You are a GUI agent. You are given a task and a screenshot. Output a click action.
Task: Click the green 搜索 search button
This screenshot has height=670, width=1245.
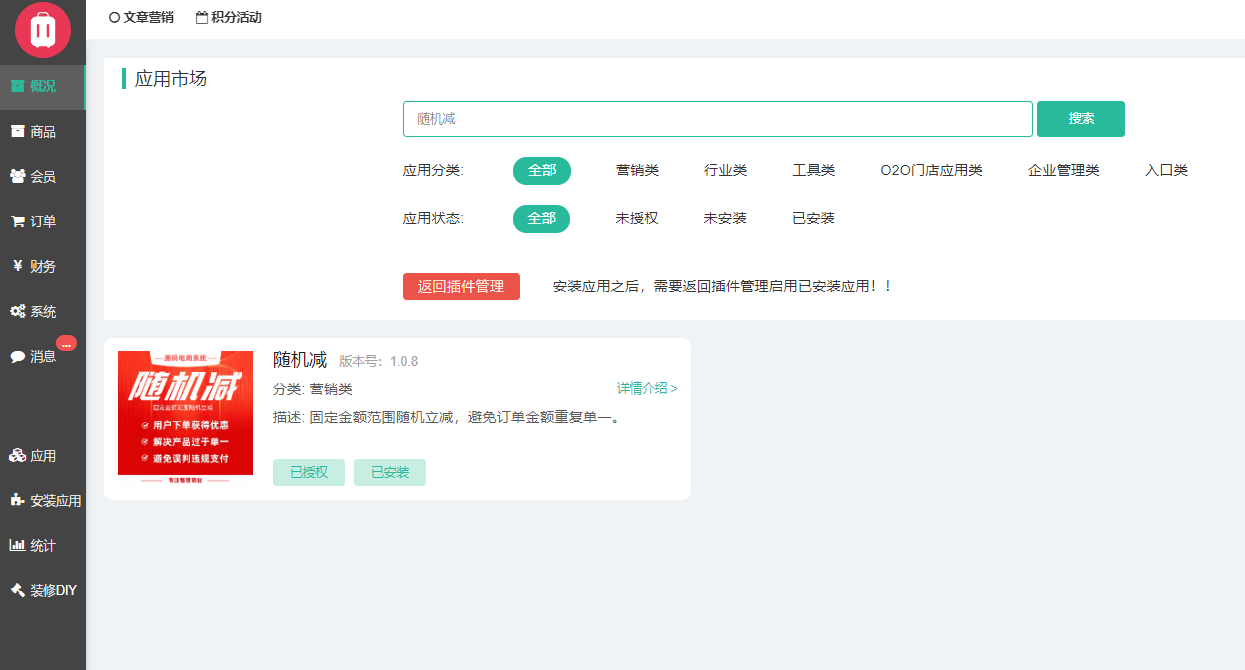[1080, 119]
